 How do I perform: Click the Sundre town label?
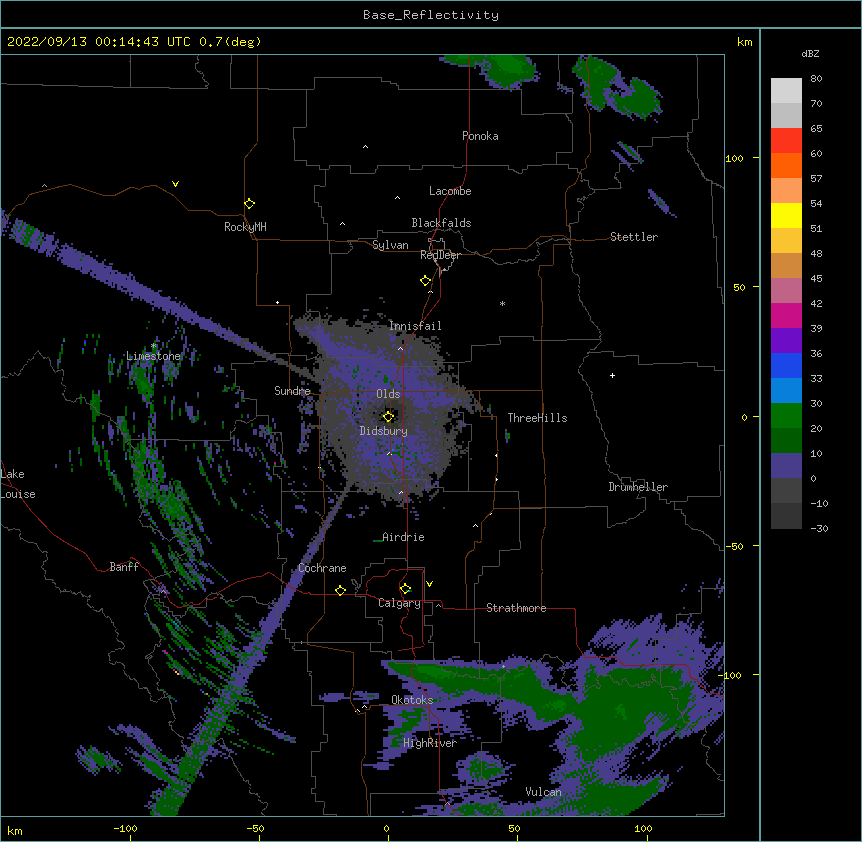coord(292,391)
